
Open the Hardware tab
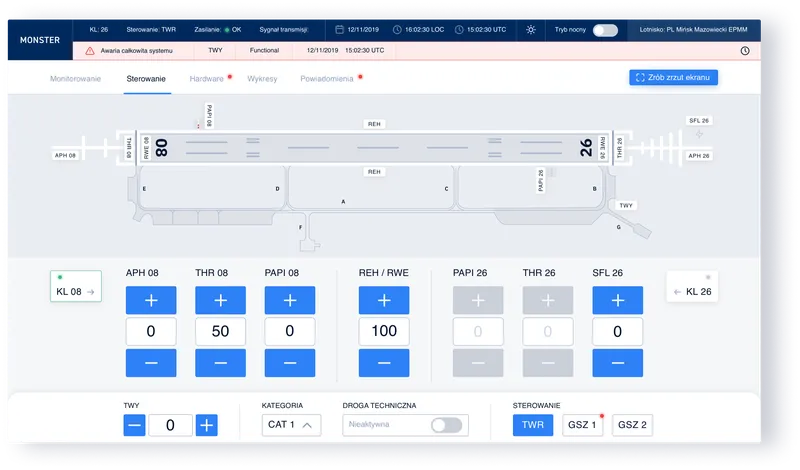pyautogui.click(x=207, y=79)
